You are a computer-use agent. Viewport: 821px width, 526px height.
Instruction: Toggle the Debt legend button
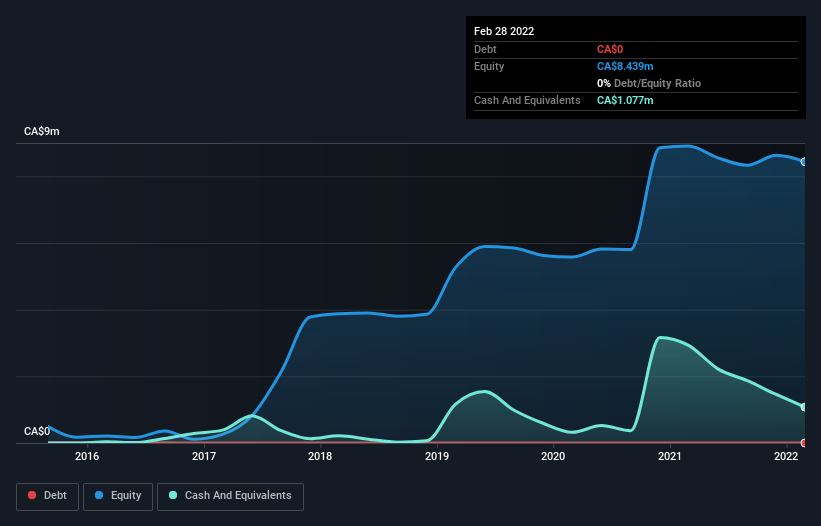(48, 496)
